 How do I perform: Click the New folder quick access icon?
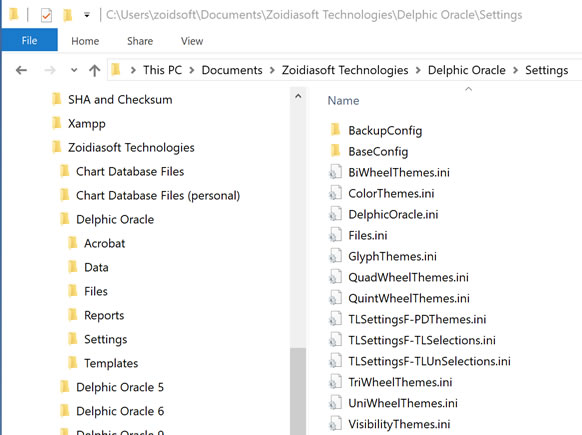[68, 15]
